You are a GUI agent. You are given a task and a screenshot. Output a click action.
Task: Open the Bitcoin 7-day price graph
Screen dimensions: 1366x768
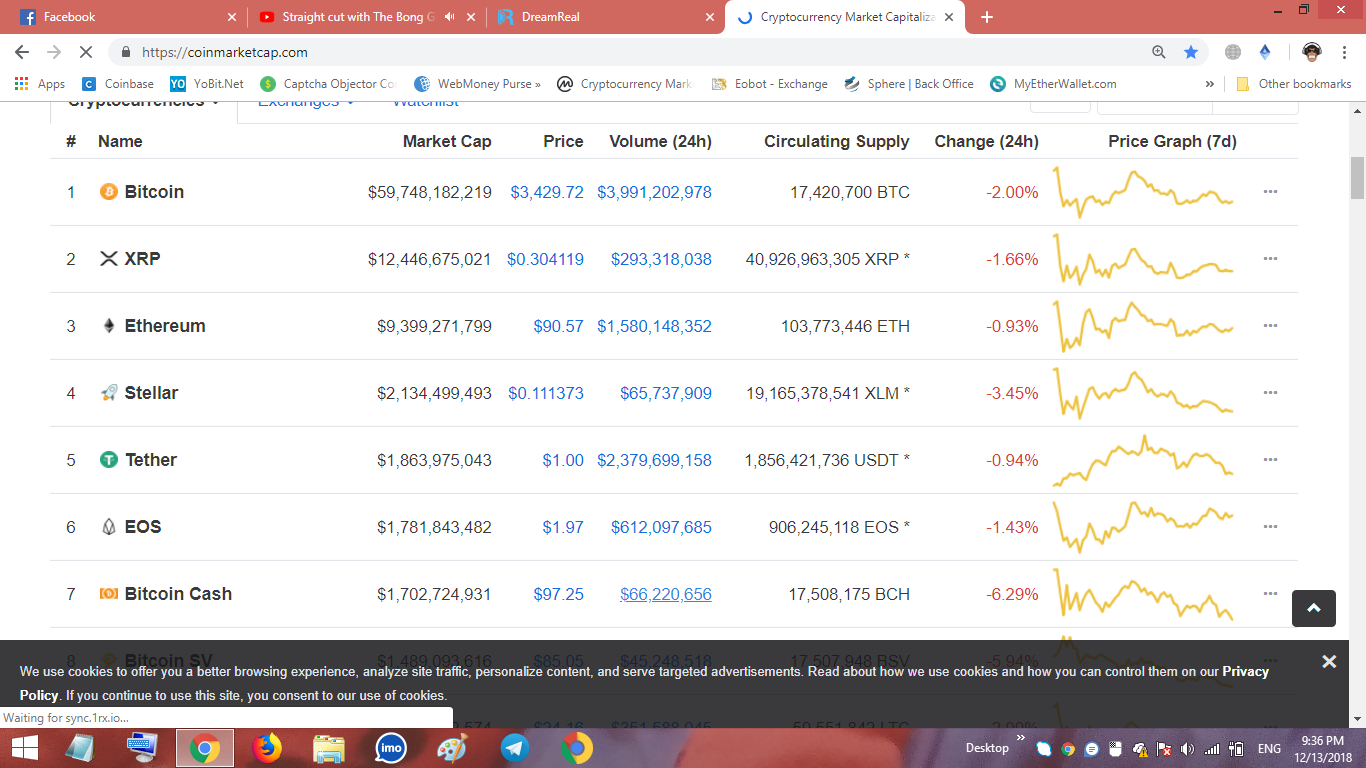[x=1144, y=192]
